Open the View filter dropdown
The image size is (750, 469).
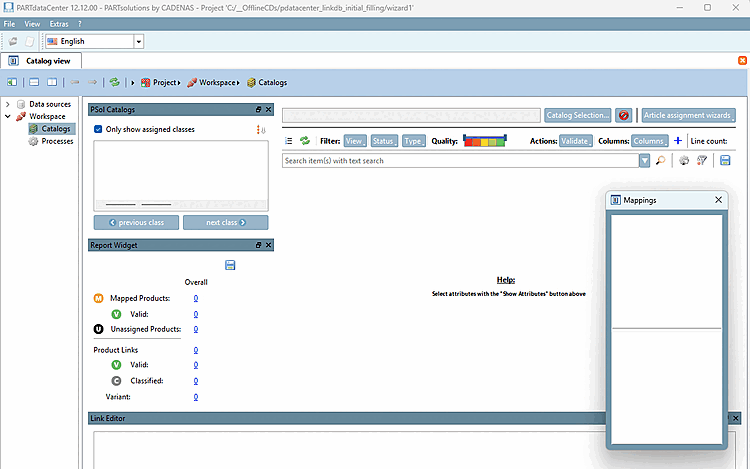[355, 141]
